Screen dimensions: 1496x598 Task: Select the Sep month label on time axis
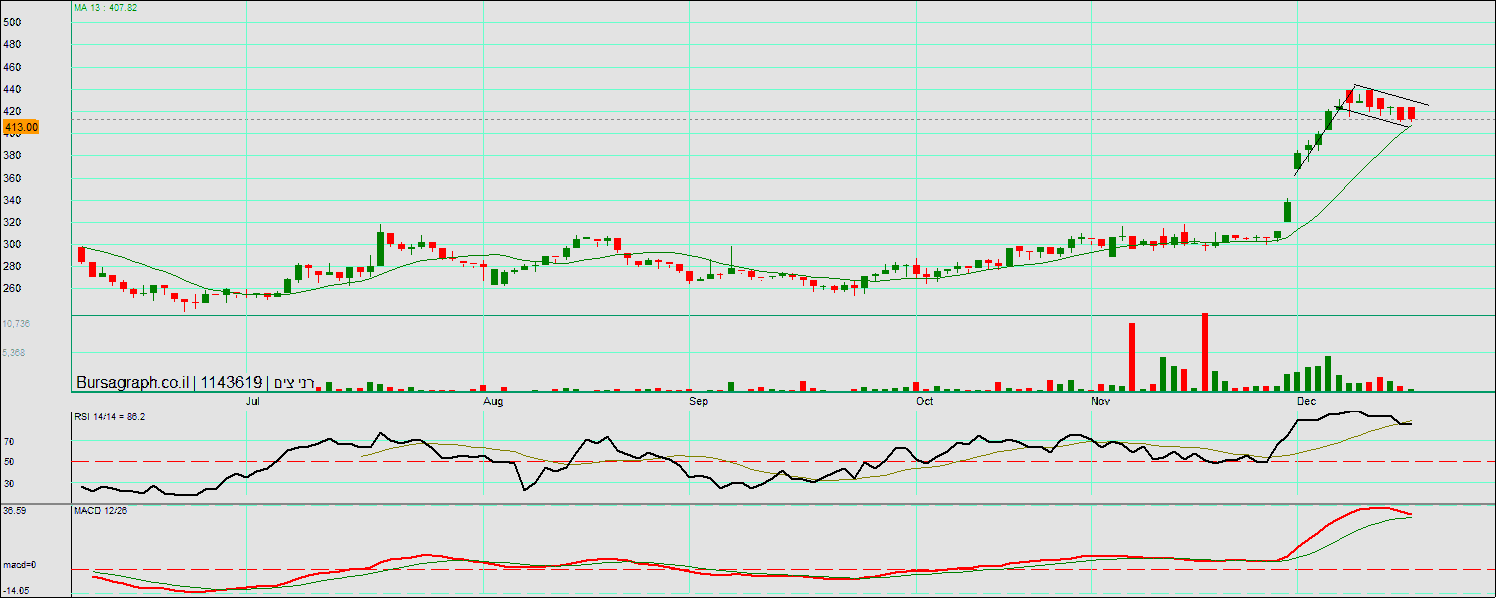tap(699, 401)
